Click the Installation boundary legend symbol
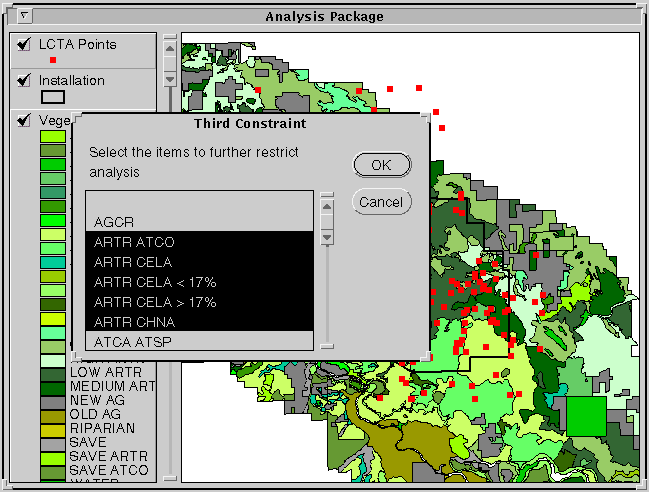This screenshot has height=492, width=649. pyautogui.click(x=53, y=97)
